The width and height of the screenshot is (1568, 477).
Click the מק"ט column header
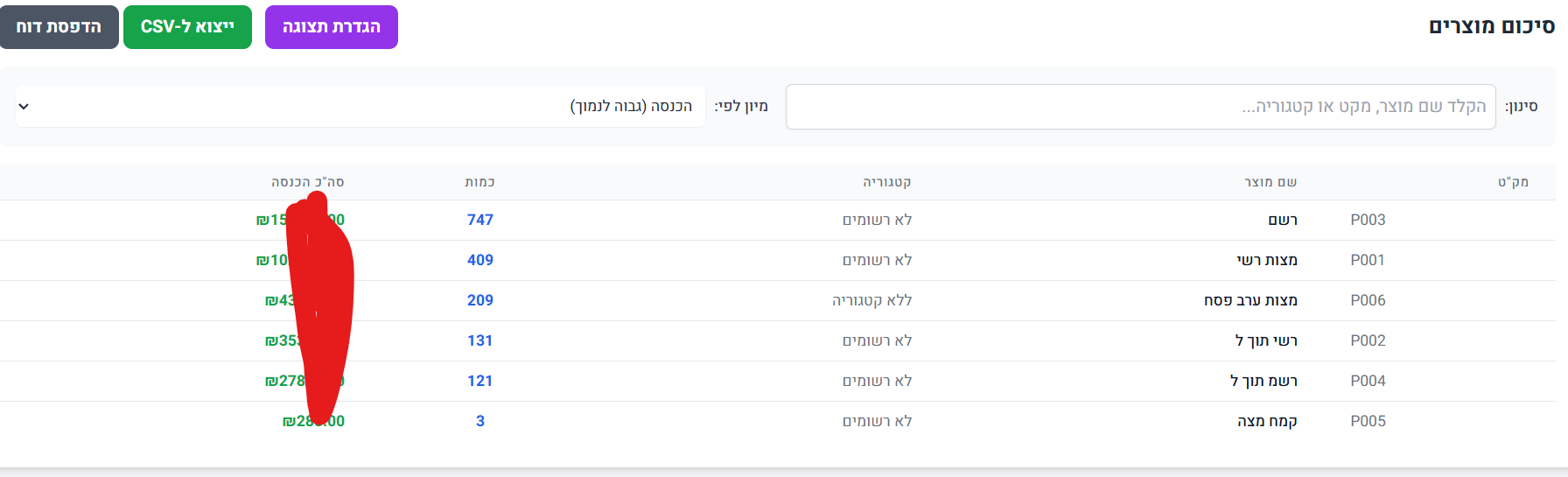pos(1513,182)
